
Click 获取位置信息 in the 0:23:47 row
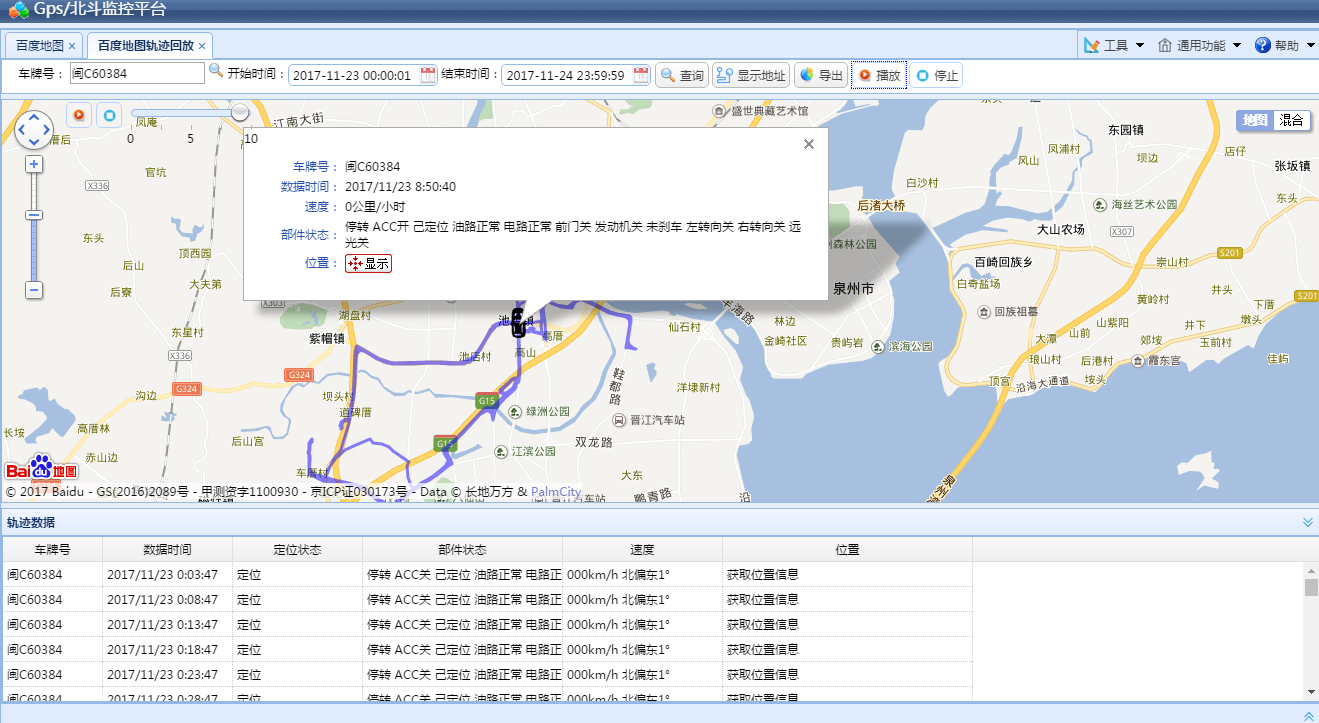pos(763,674)
